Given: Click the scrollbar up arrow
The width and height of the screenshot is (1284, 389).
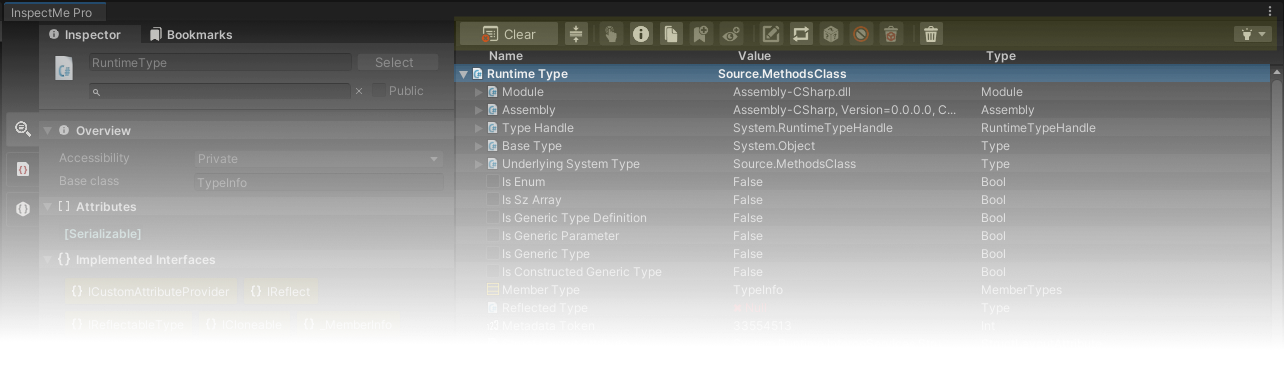Looking at the screenshot, I should tap(1277, 73).
